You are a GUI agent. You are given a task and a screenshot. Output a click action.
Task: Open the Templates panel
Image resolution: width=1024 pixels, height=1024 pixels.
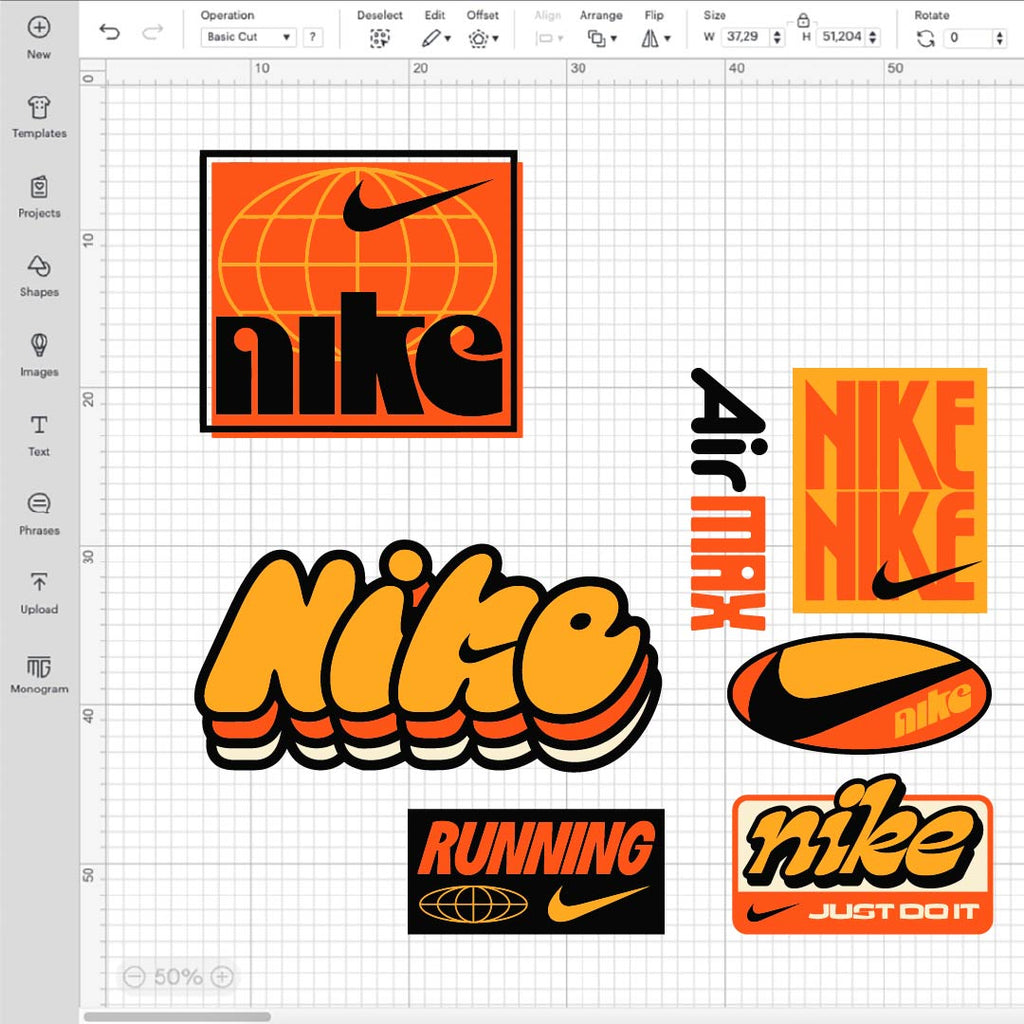coord(39,108)
